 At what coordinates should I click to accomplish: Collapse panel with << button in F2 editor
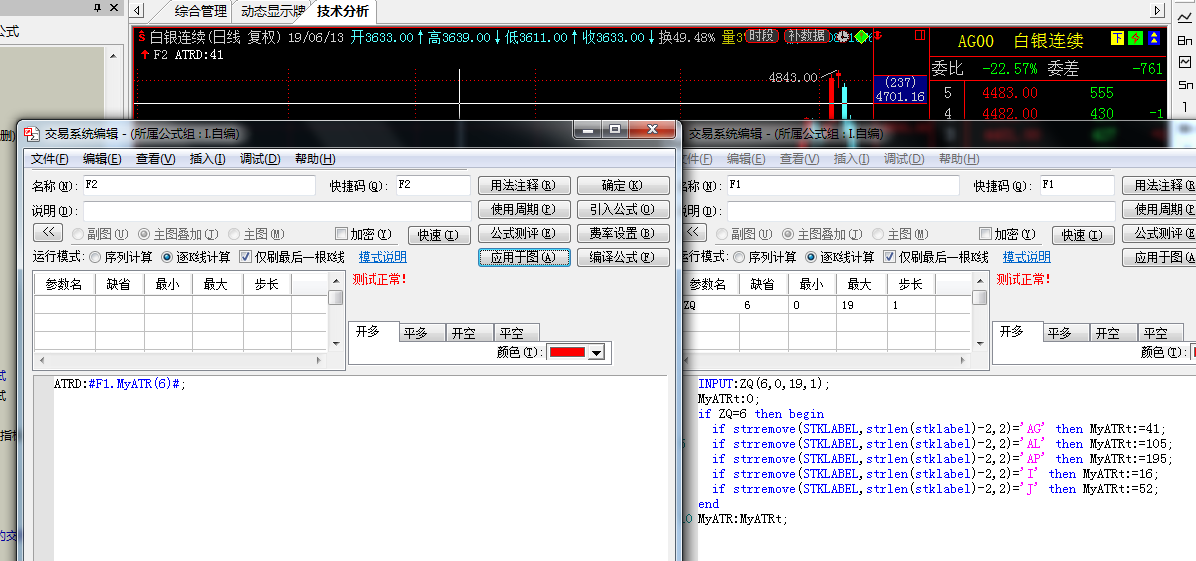pyautogui.click(x=48, y=233)
